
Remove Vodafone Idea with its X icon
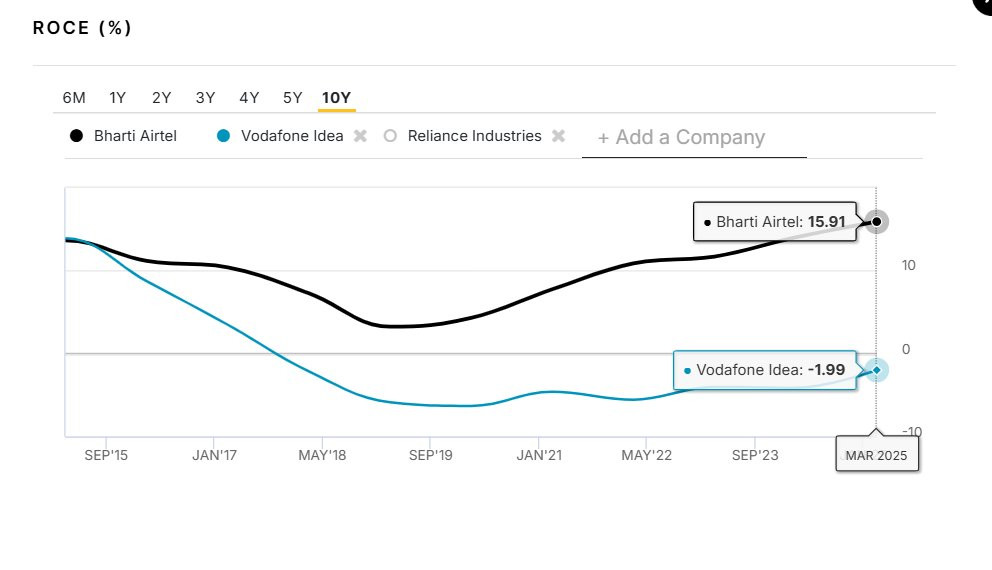(x=360, y=136)
